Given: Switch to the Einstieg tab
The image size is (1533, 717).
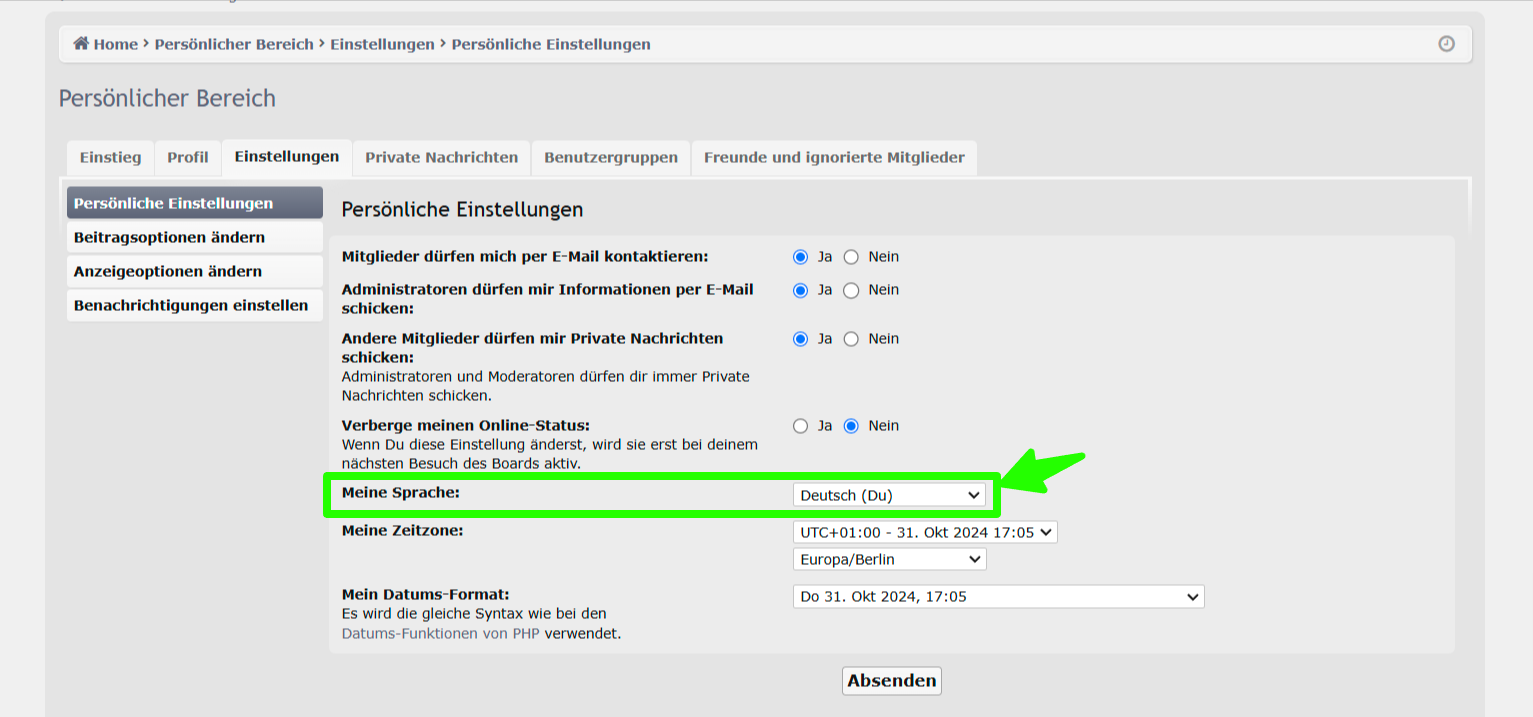Looking at the screenshot, I should tap(110, 158).
